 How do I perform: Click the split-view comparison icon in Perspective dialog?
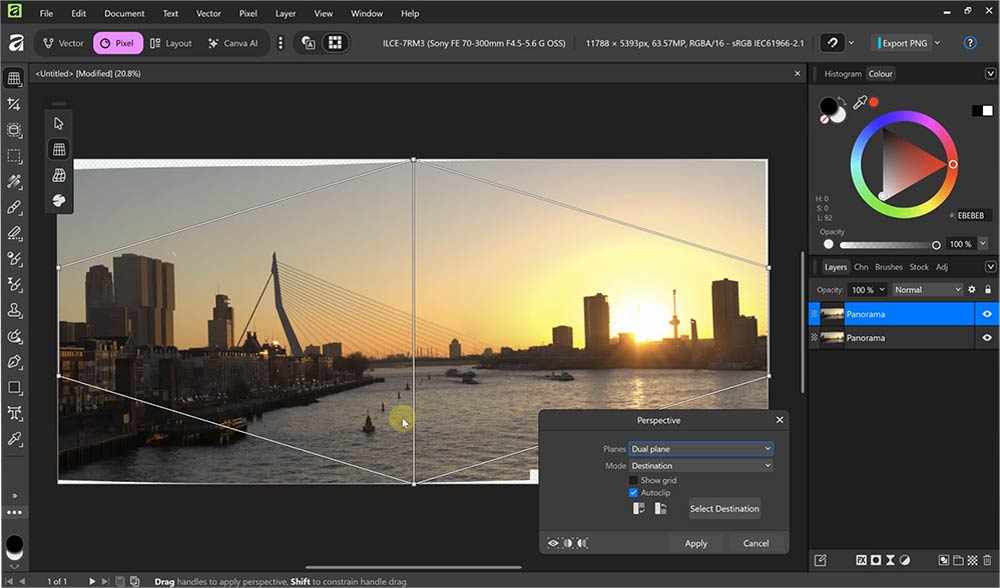567,543
